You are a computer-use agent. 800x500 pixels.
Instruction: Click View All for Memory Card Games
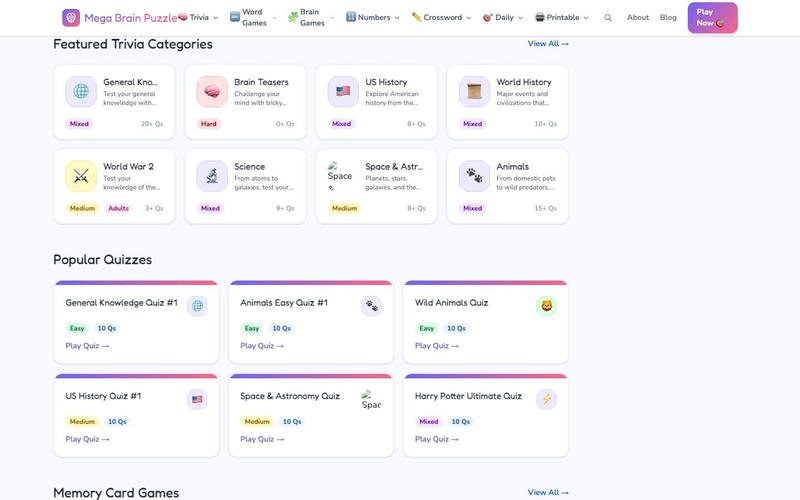click(x=548, y=492)
